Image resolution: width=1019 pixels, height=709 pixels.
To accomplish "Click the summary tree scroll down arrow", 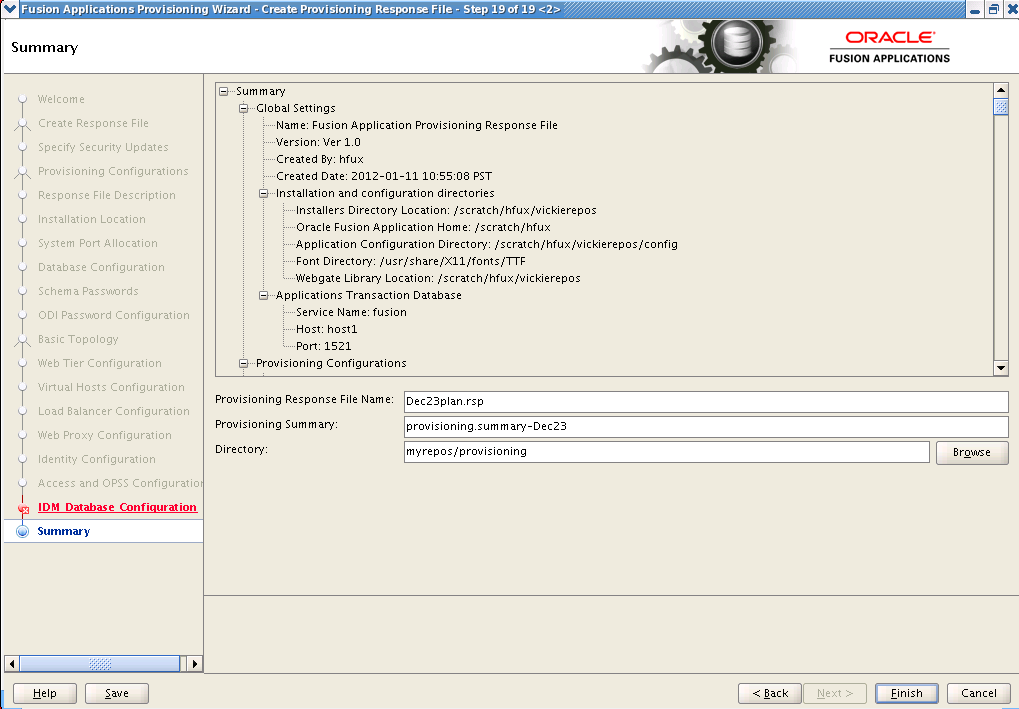I will (x=1001, y=368).
